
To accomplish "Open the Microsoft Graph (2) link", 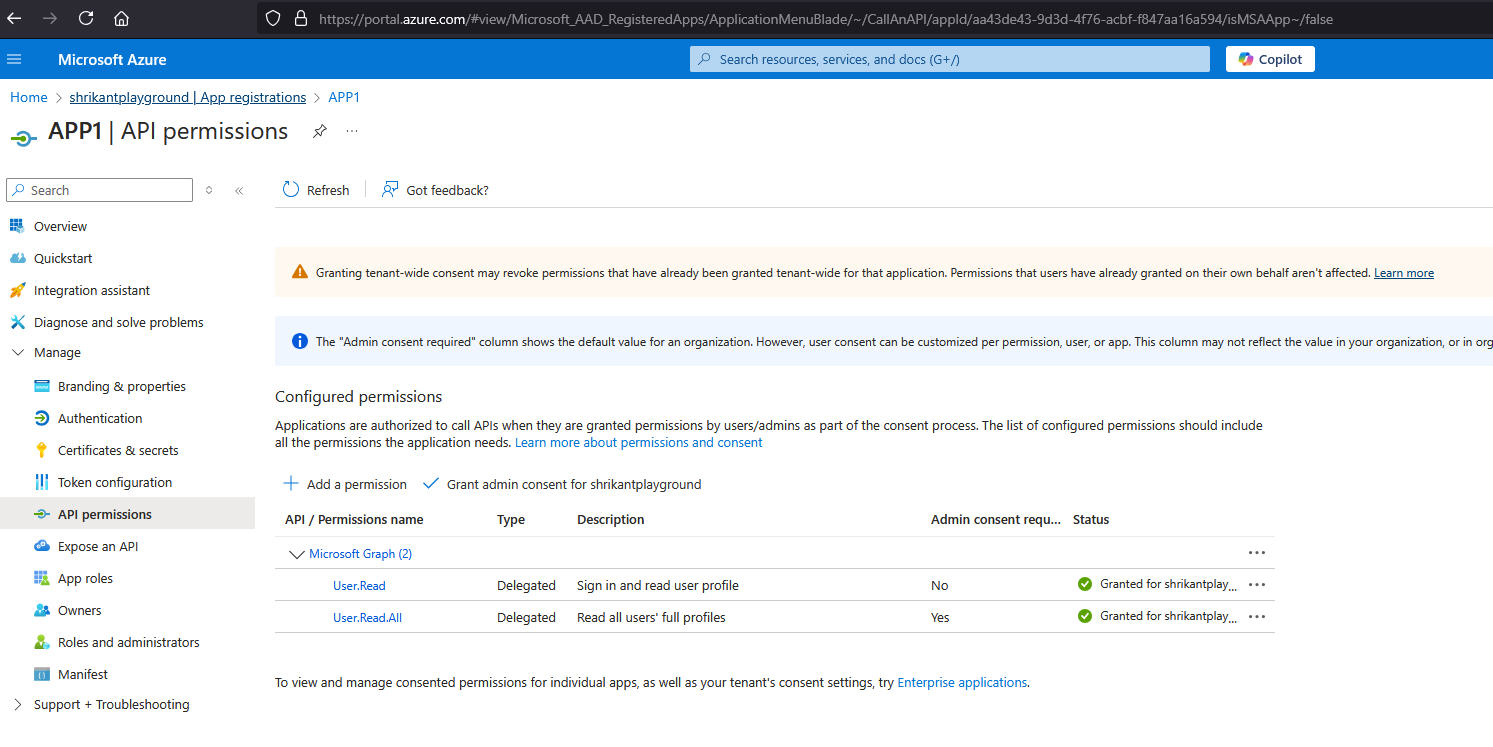I will [x=360, y=553].
